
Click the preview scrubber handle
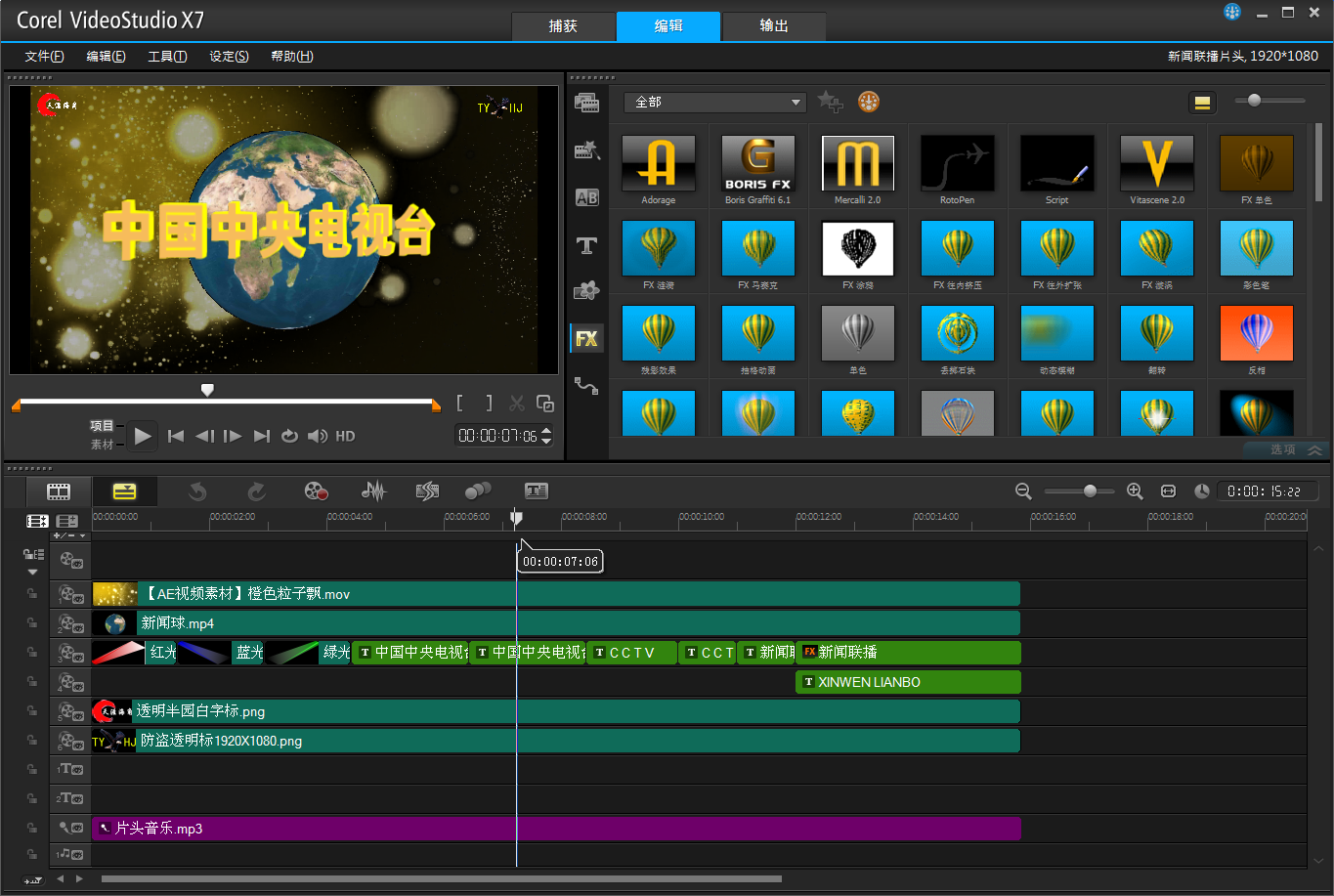tap(207, 390)
